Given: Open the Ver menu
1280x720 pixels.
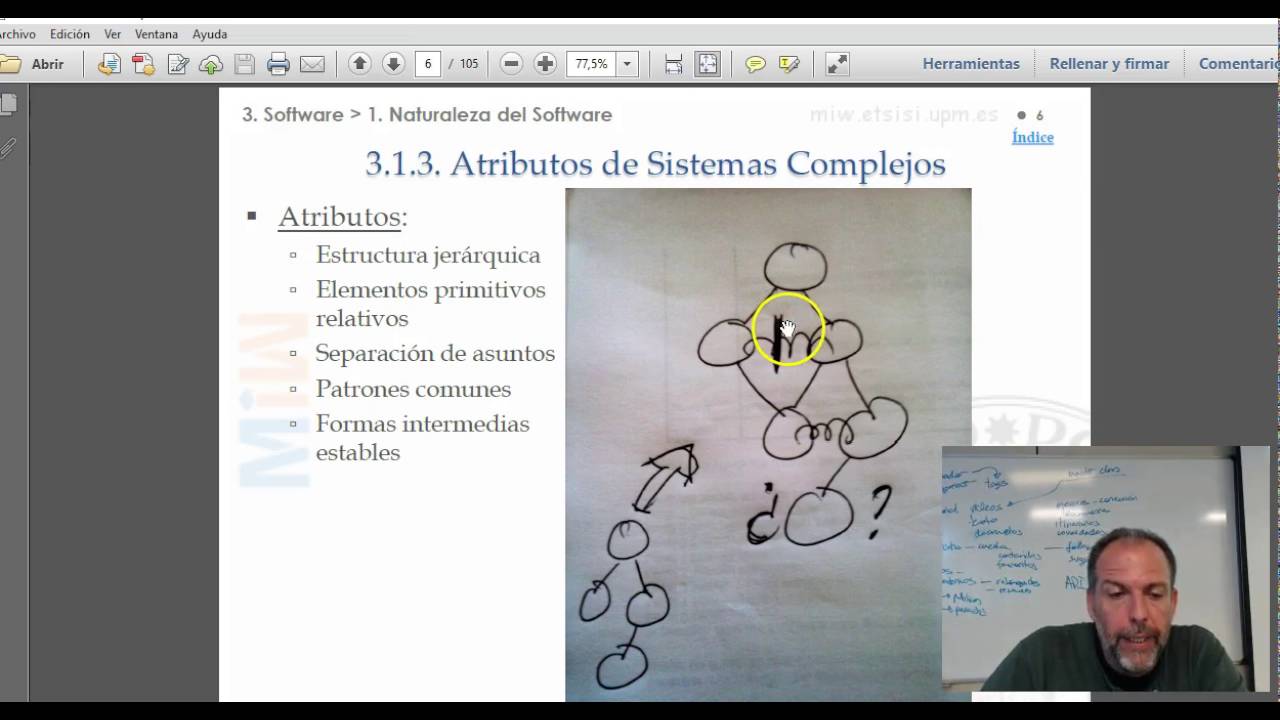Looking at the screenshot, I should 113,34.
